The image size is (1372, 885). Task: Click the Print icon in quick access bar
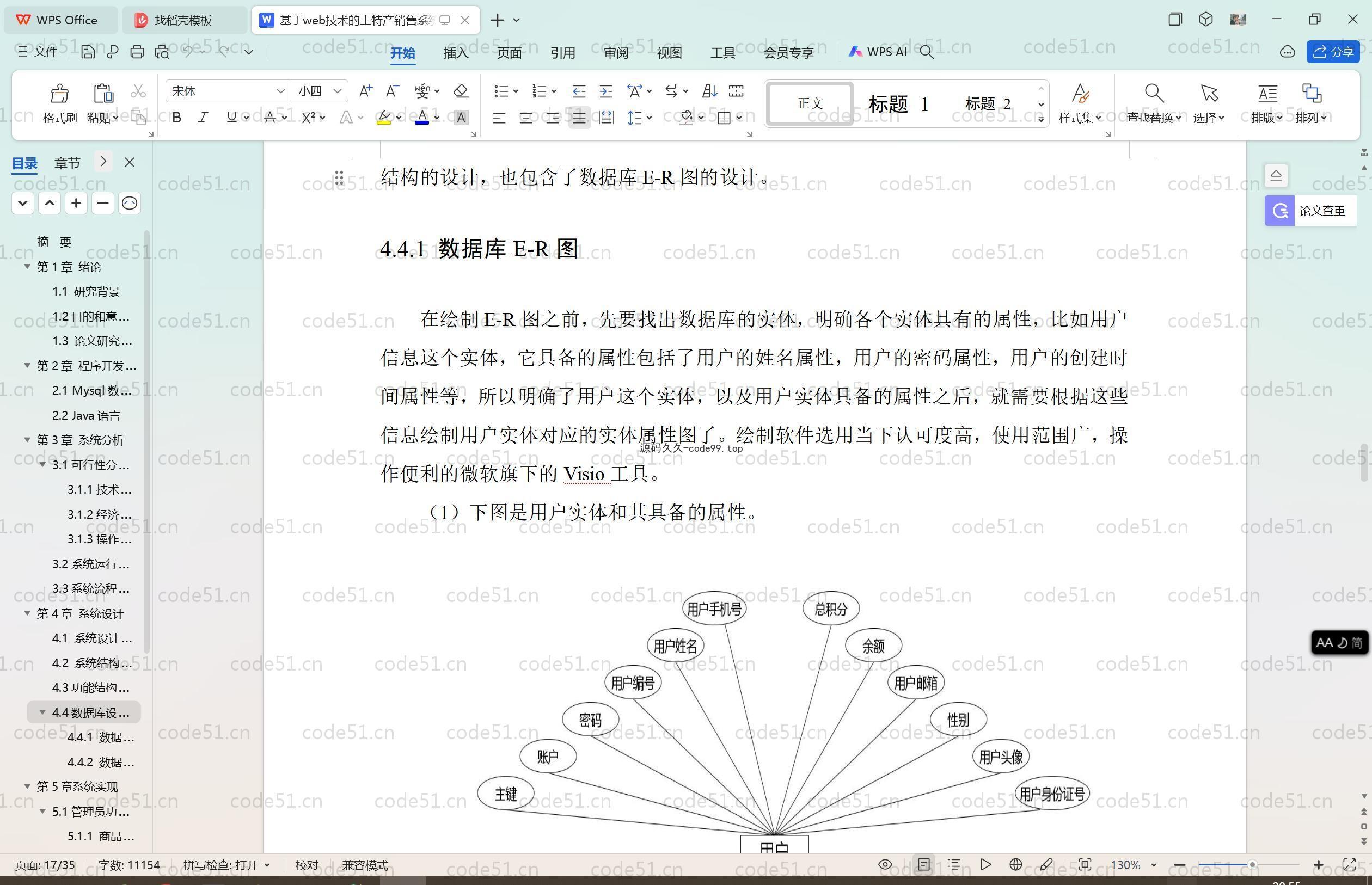point(137,52)
